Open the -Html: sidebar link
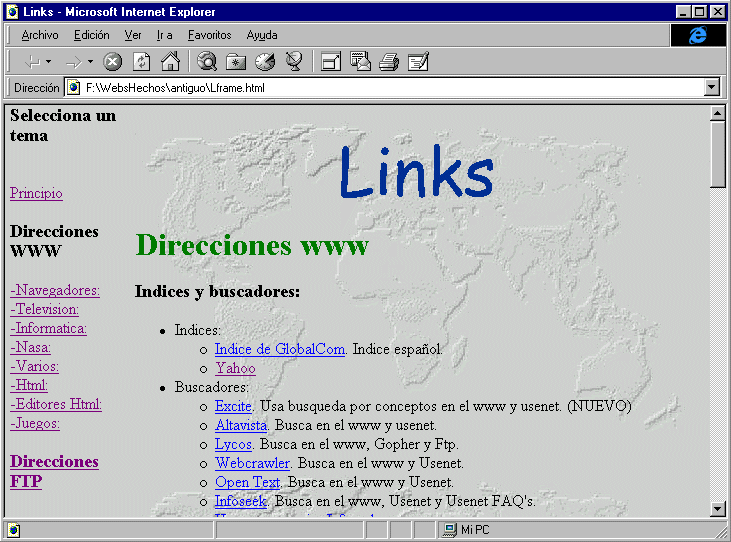The image size is (731, 542). tap(29, 385)
